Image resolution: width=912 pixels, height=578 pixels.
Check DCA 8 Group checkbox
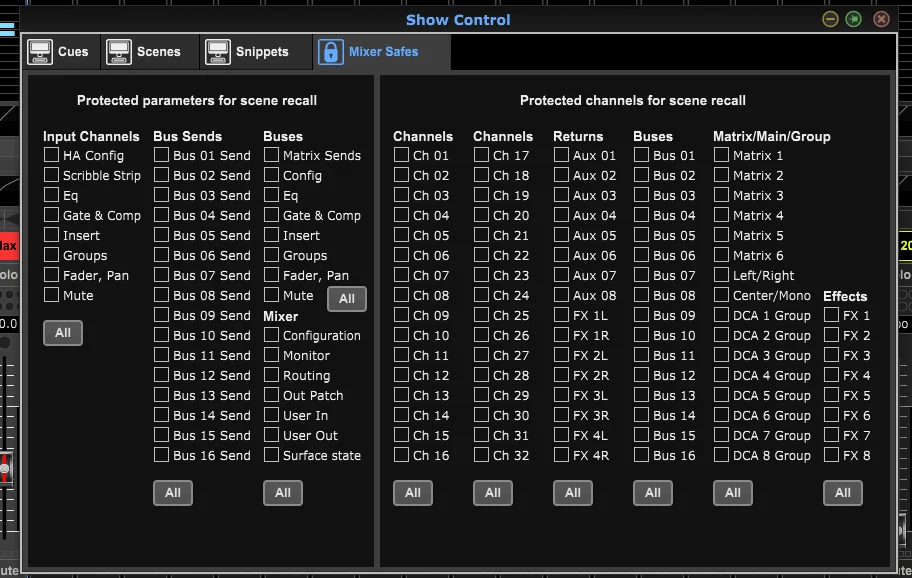click(721, 455)
